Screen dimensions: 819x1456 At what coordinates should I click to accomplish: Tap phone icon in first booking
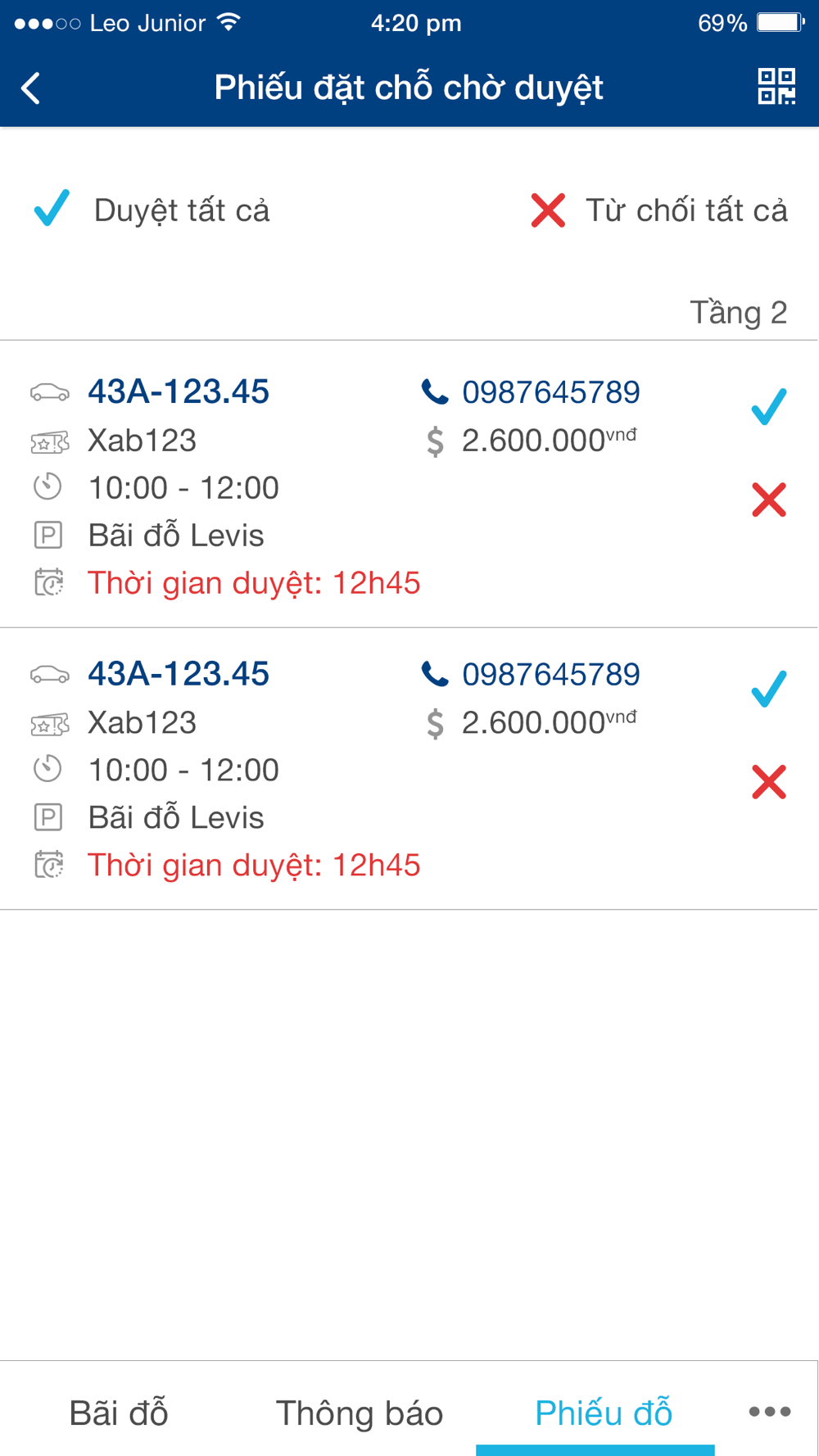[x=434, y=392]
